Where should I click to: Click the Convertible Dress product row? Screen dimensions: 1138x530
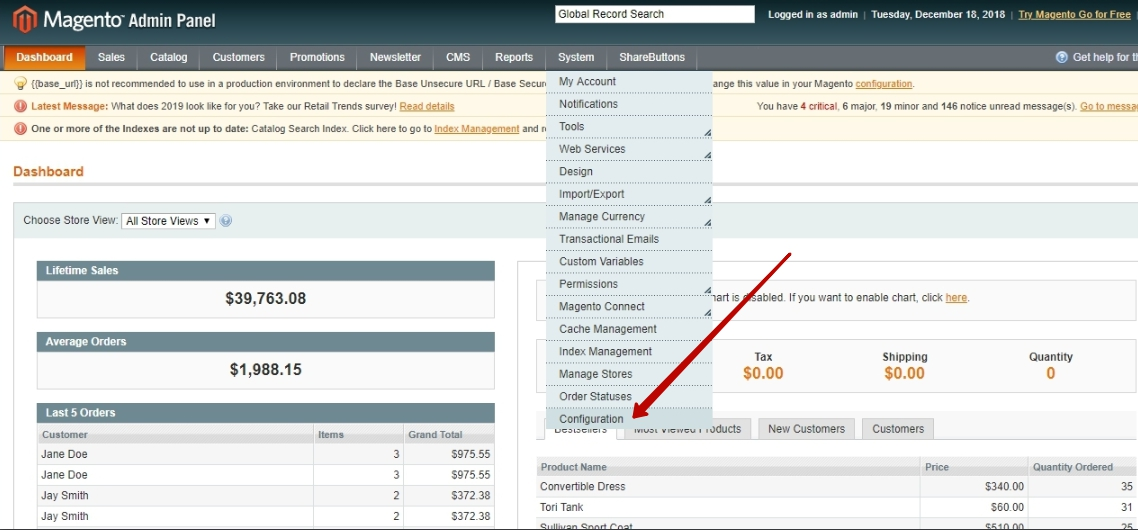point(837,486)
